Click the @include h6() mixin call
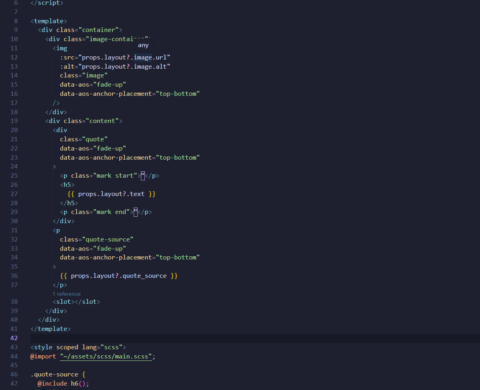This screenshot has width=480, height=390. pos(63,384)
